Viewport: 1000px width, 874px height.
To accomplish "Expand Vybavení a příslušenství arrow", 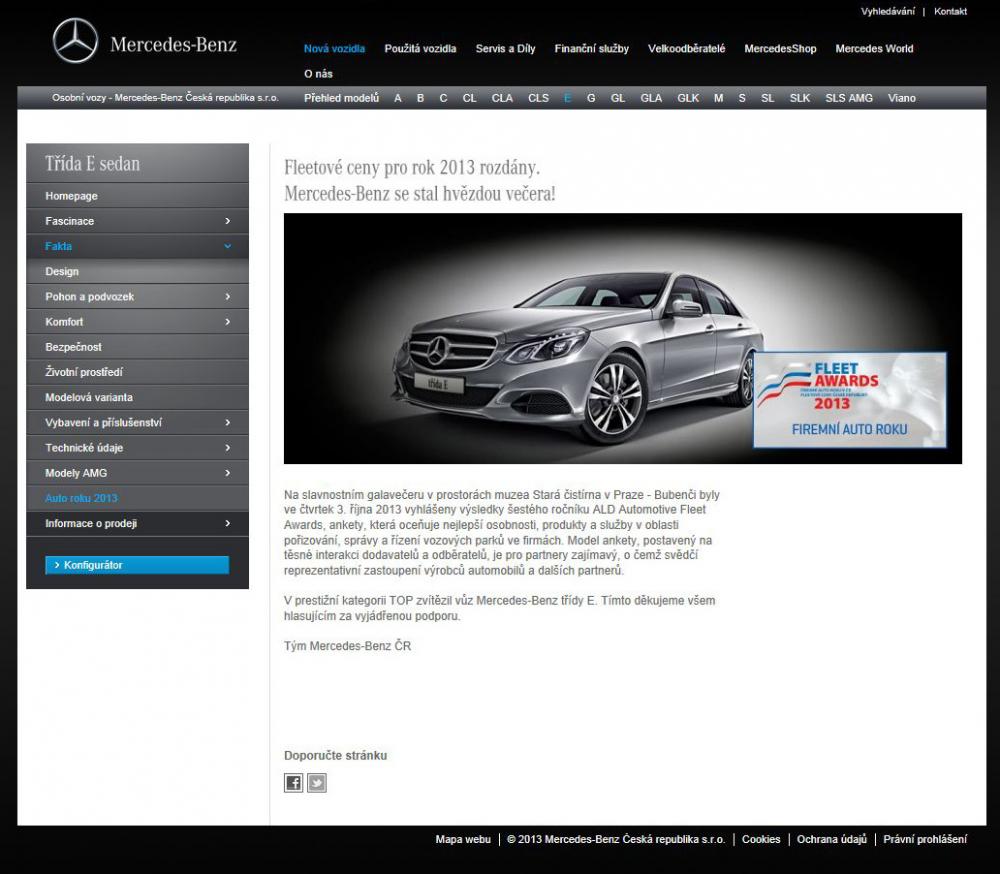I will tap(228, 422).
